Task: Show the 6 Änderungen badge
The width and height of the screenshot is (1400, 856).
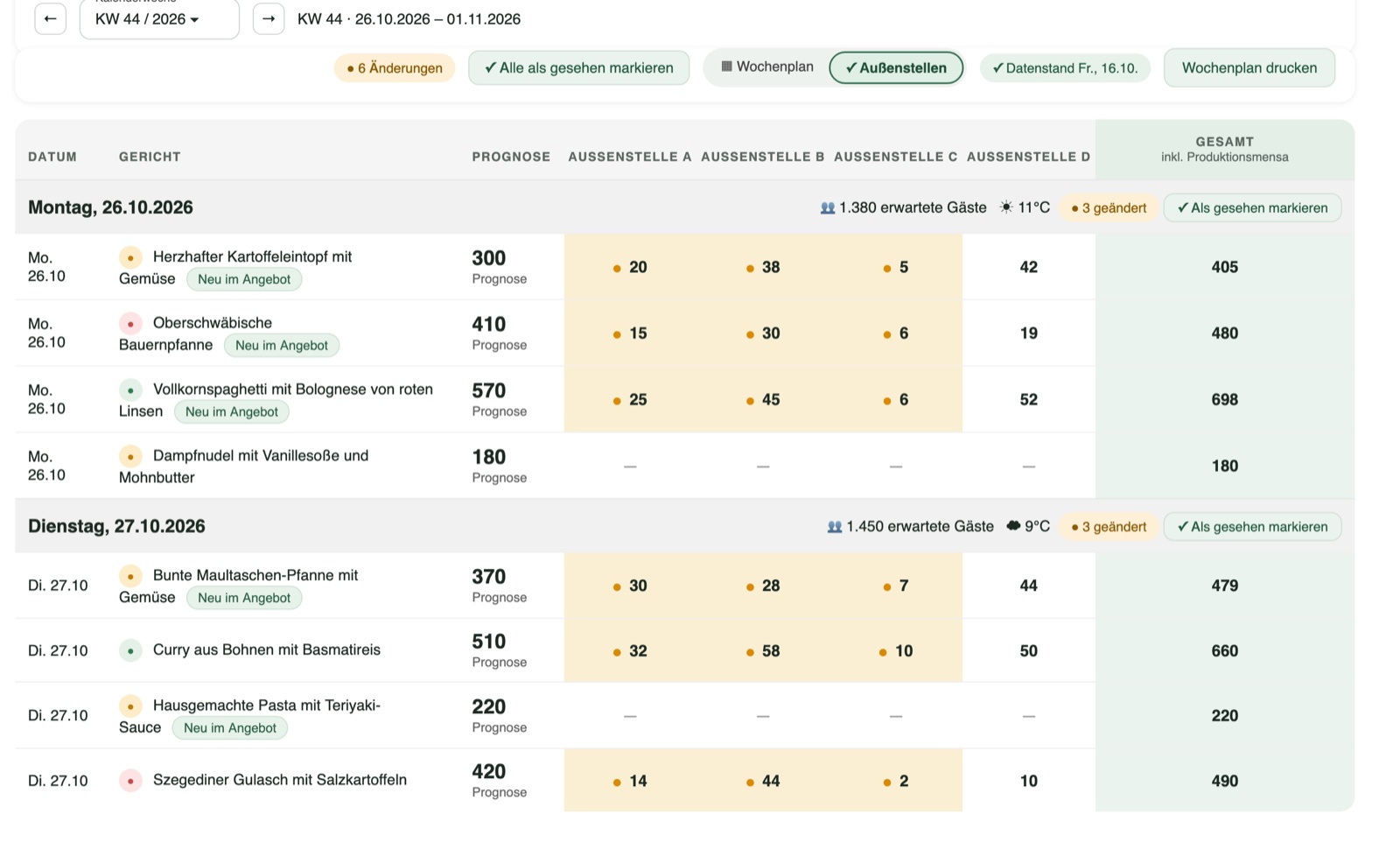Action: click(x=395, y=68)
